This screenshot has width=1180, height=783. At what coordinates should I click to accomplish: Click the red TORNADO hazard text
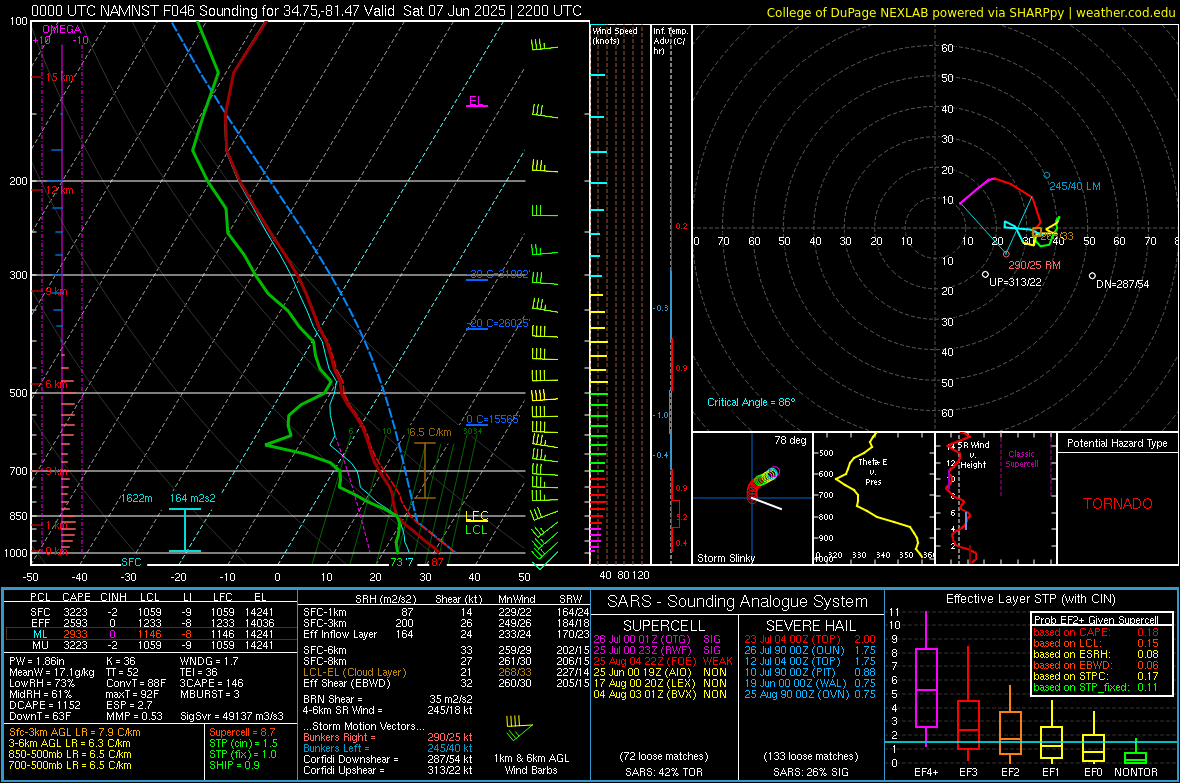coord(1118,504)
